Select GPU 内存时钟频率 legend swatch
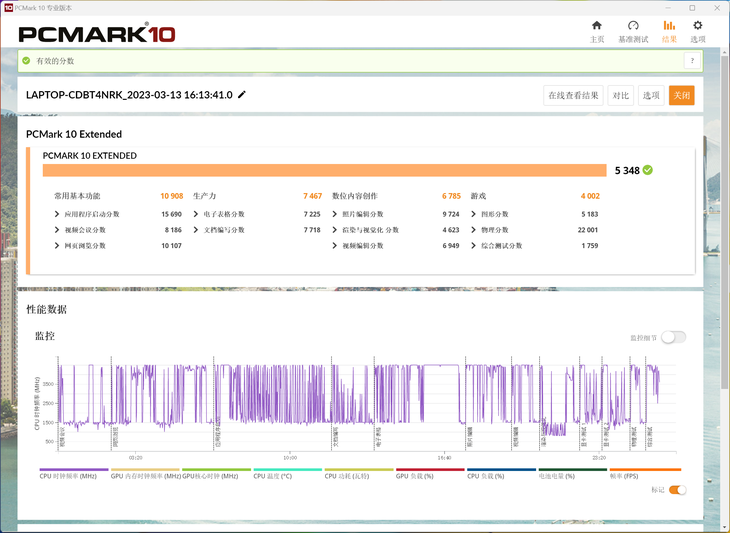The height and width of the screenshot is (533, 730). click(145, 470)
